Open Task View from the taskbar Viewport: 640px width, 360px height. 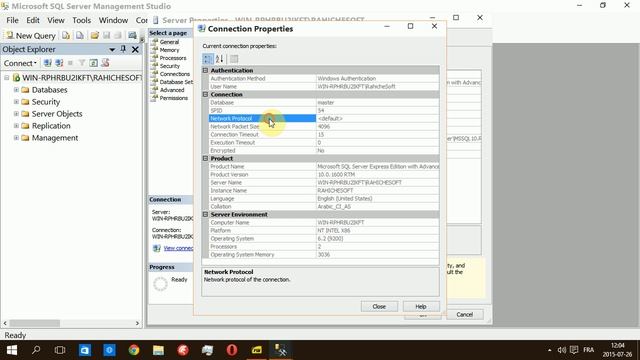coord(60,350)
